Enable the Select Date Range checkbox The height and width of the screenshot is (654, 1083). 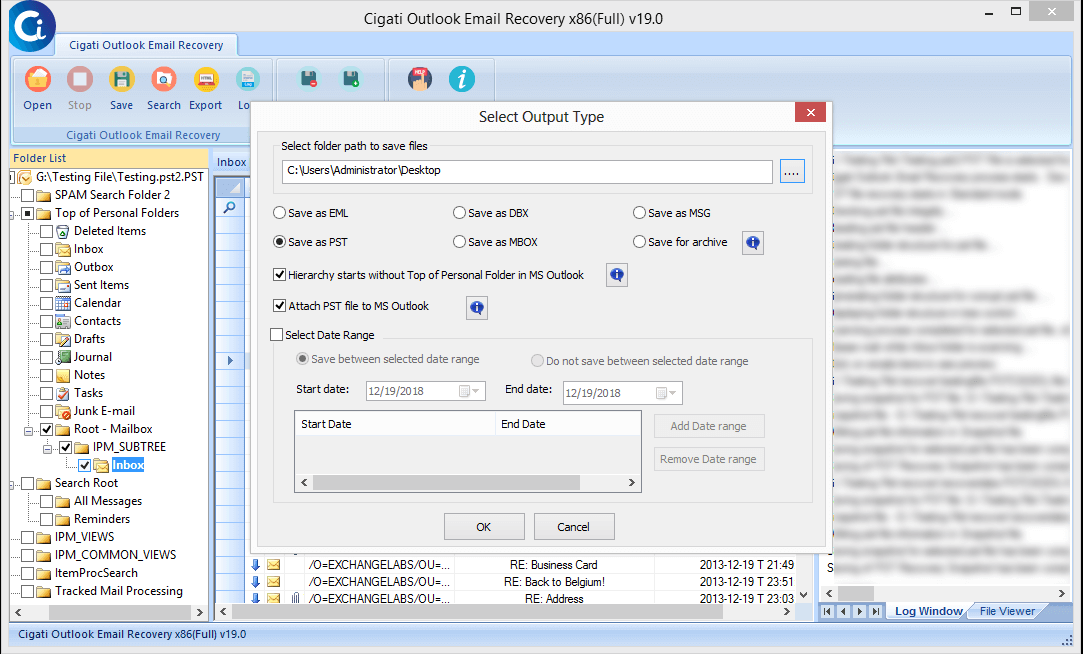click(277, 334)
